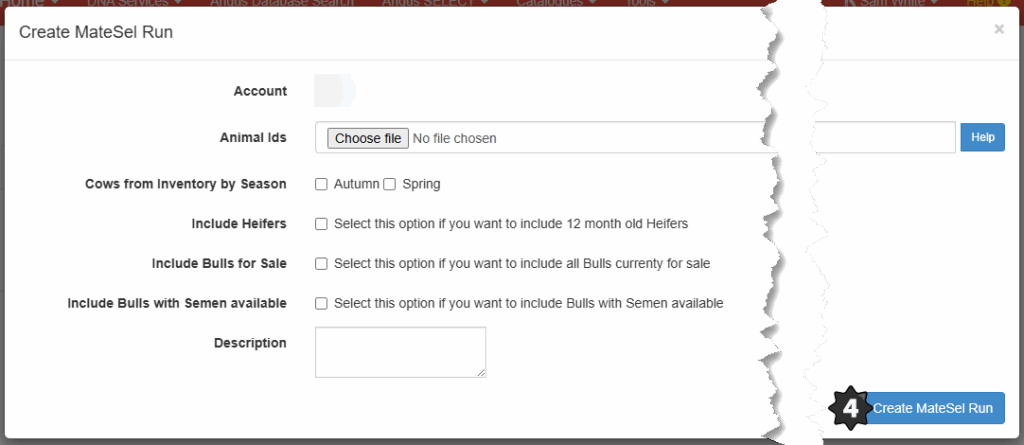Image resolution: width=1024 pixels, height=445 pixels.
Task: Click inside the Description text box
Action: pos(400,352)
